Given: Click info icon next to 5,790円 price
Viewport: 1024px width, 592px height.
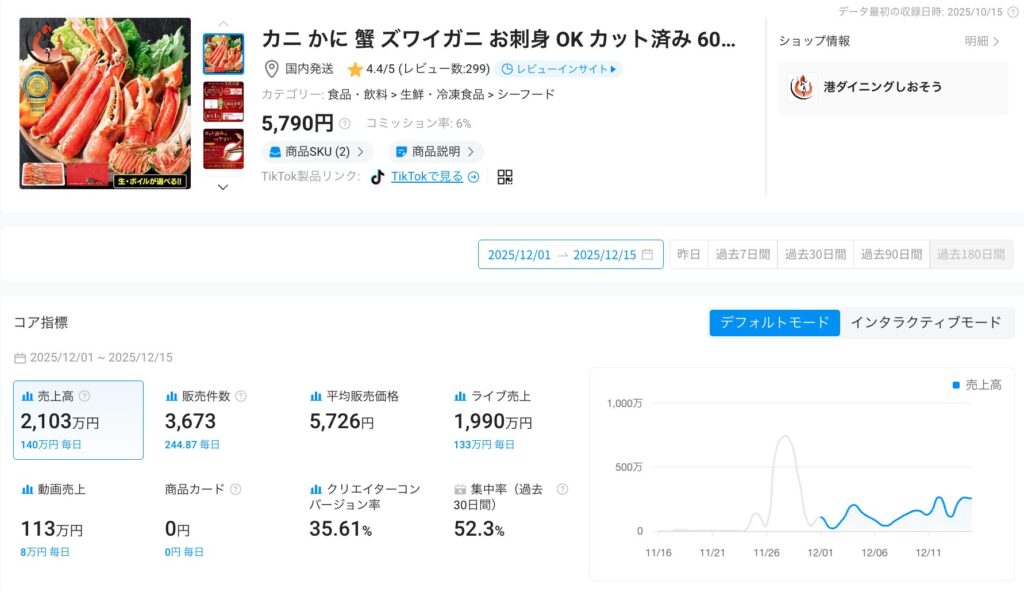Looking at the screenshot, I should [x=345, y=124].
